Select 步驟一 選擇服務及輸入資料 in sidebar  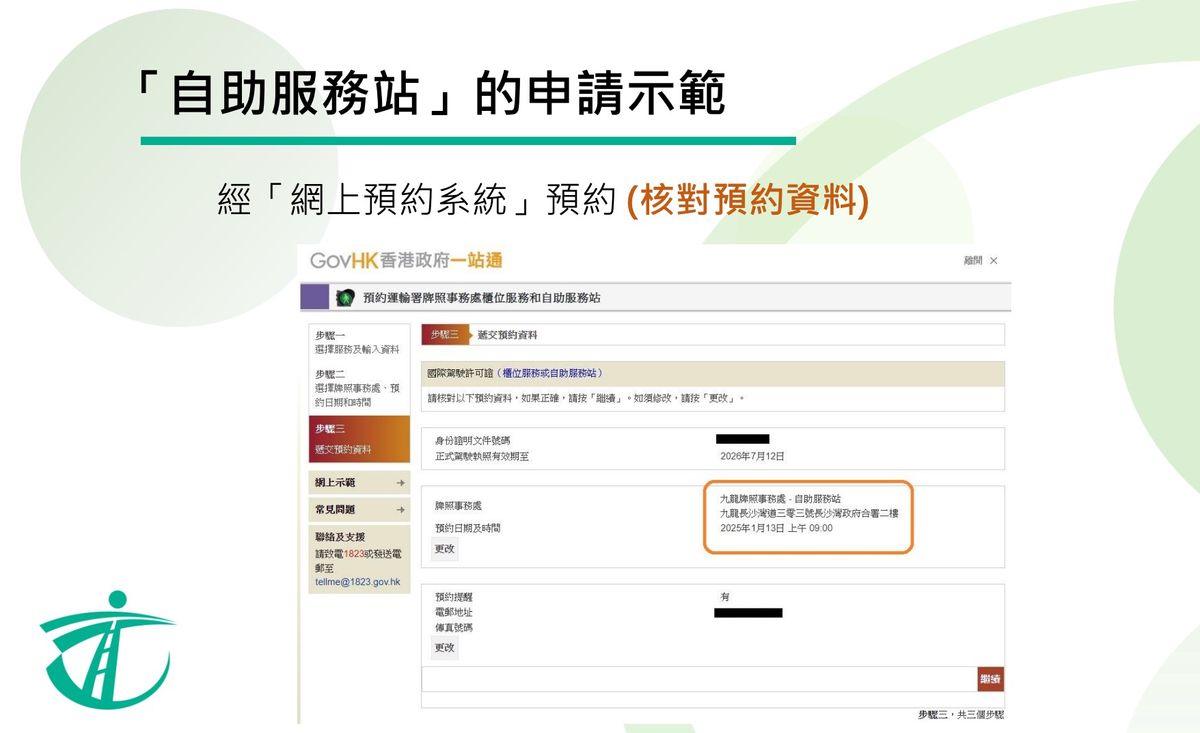(359, 342)
